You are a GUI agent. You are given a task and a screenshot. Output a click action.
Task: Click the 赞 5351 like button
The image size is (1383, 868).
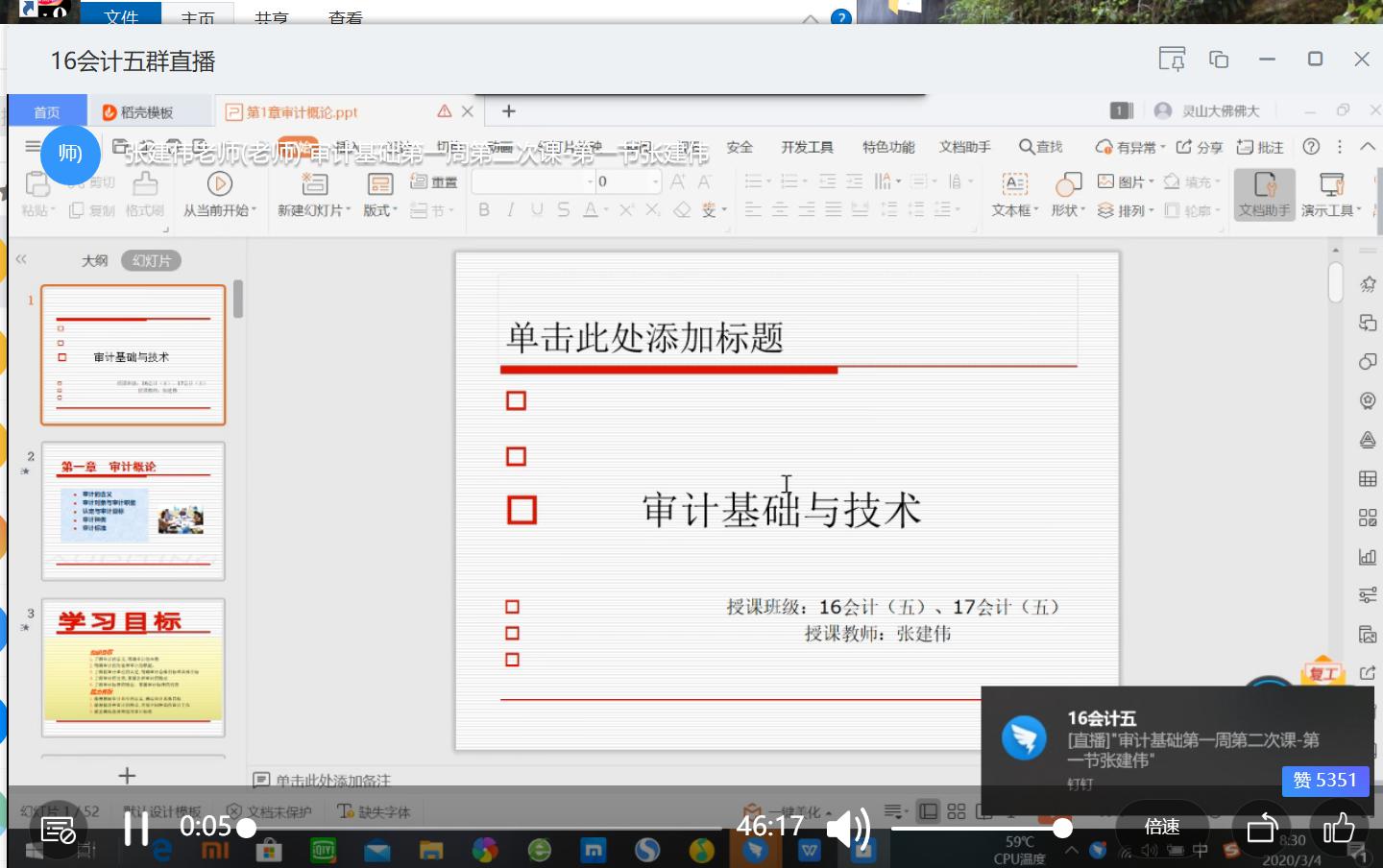1324,781
